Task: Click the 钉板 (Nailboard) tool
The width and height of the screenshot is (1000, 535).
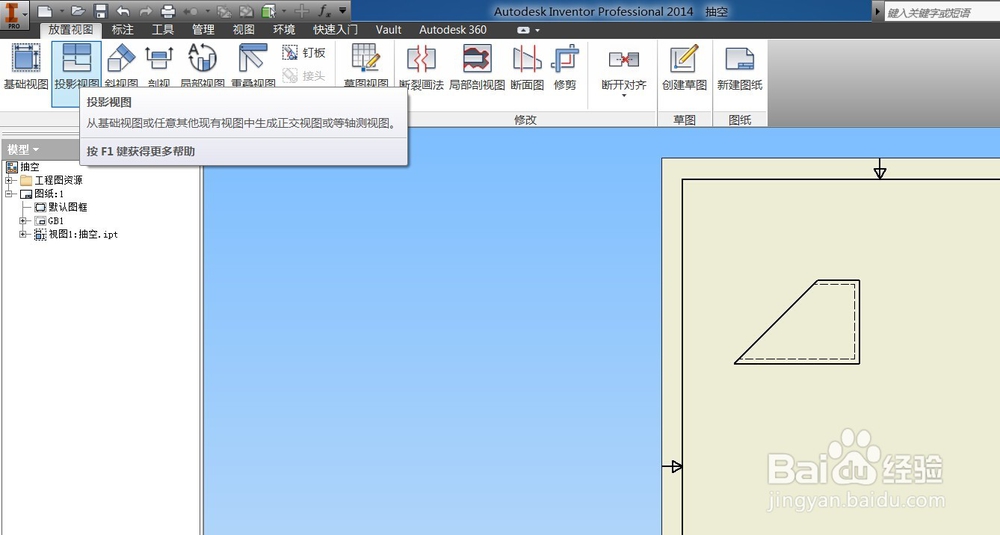Action: click(x=304, y=52)
